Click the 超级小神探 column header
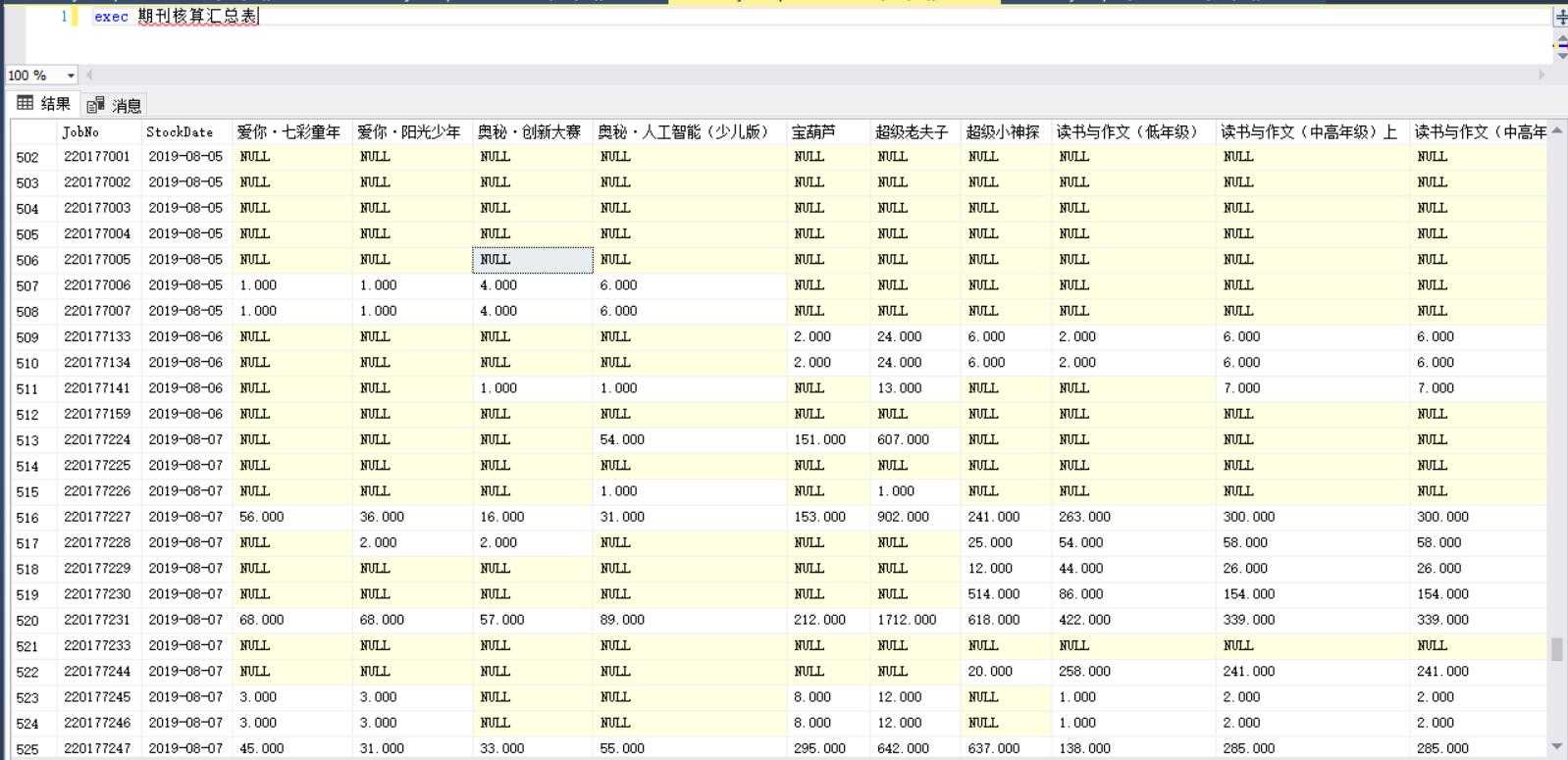 point(1005,131)
